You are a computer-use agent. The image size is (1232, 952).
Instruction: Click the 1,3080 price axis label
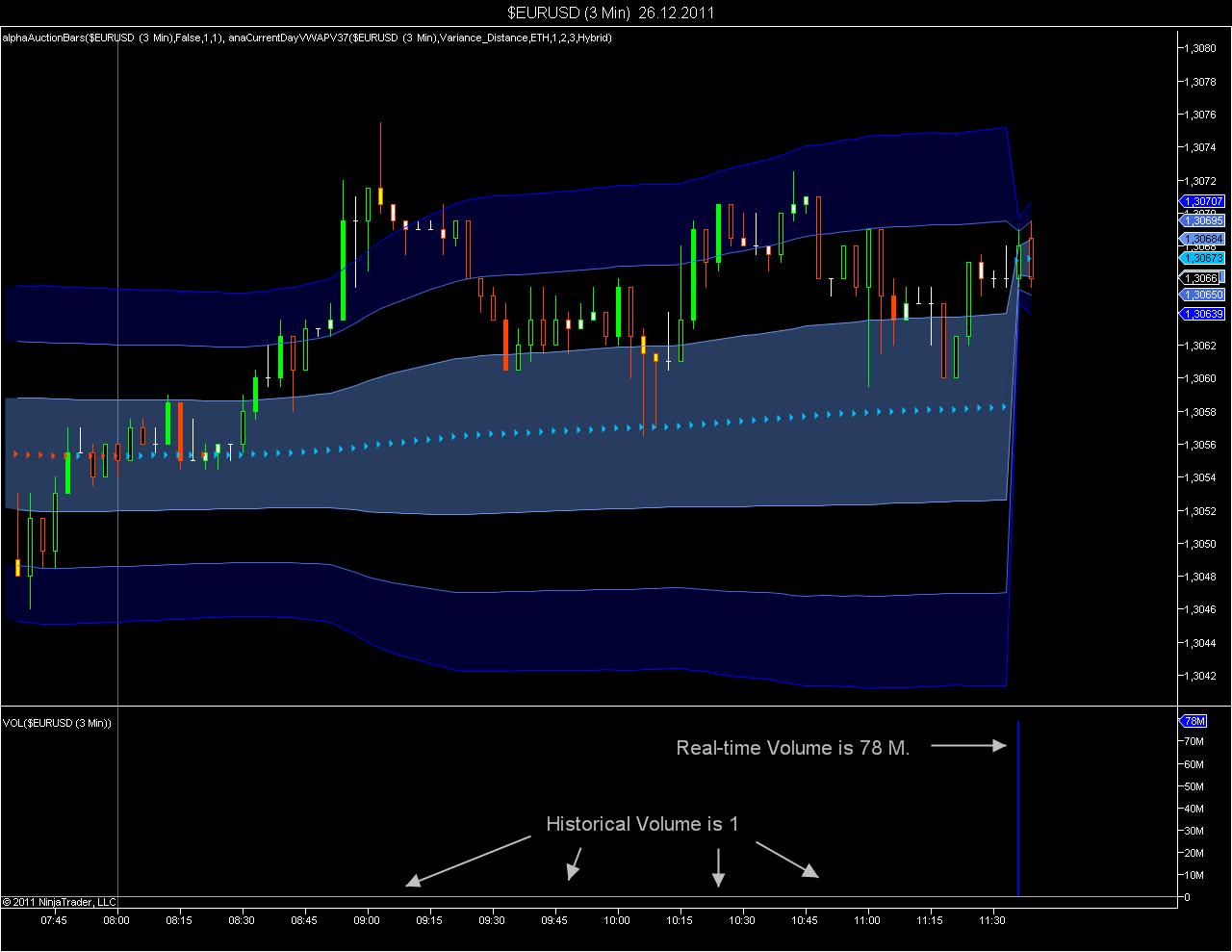click(1200, 48)
